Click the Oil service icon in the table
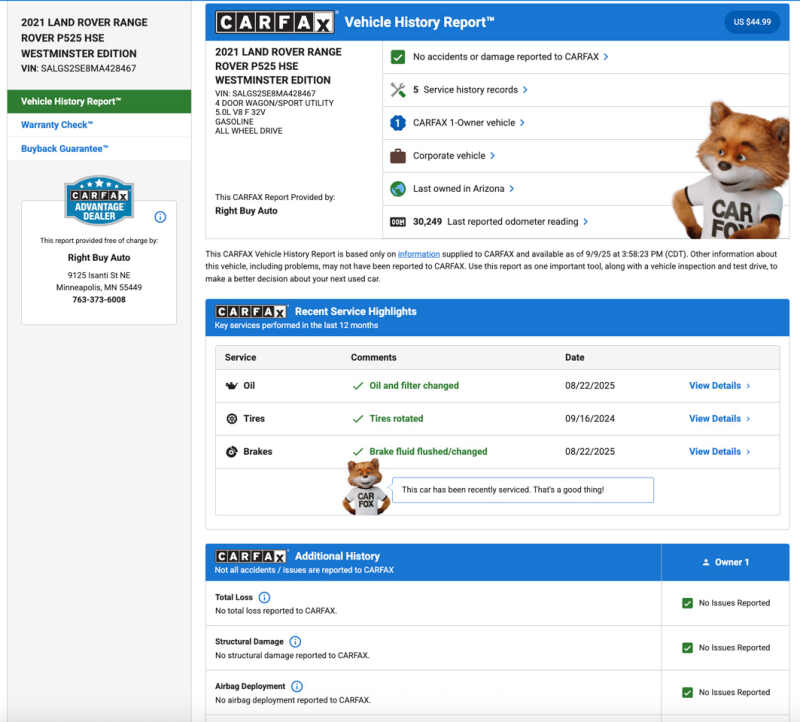This screenshot has height=722, width=800. tap(232, 386)
